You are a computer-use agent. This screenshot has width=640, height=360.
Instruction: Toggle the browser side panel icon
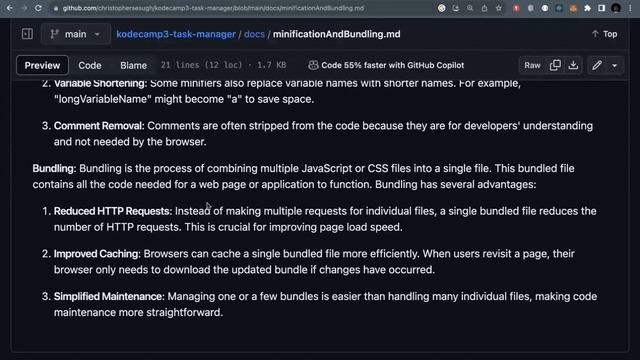coord(602,8)
